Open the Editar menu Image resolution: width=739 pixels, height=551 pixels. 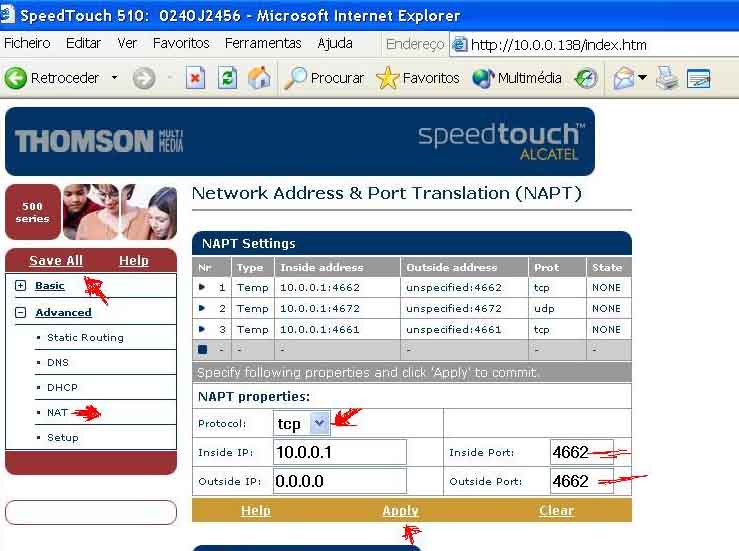coord(83,43)
